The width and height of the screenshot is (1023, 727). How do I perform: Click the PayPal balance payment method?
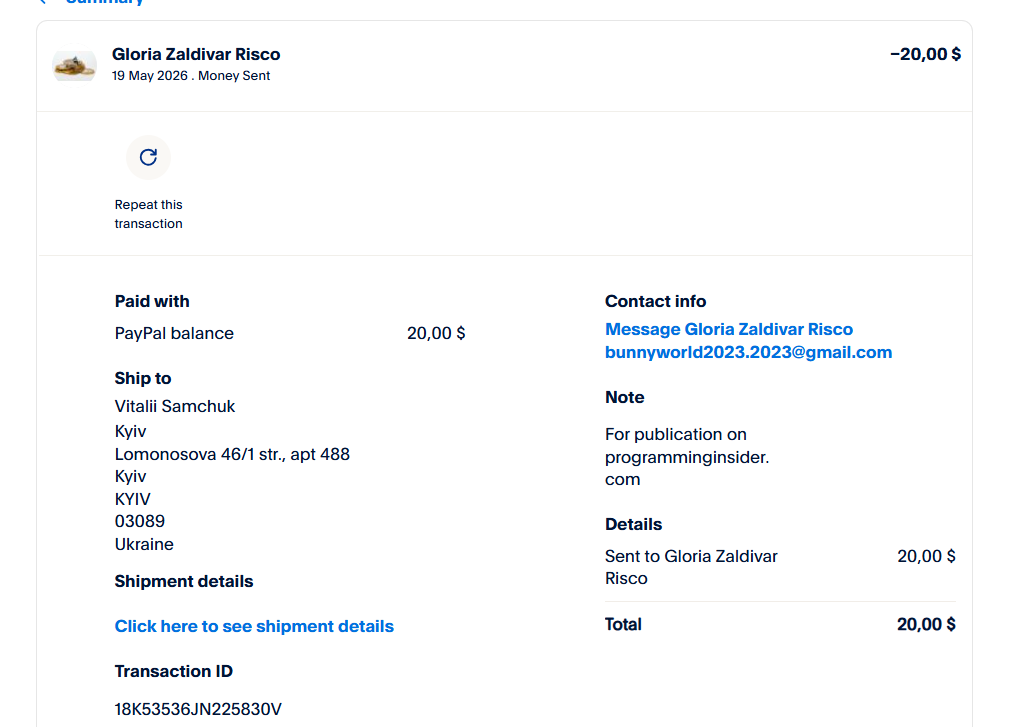[x=174, y=333]
